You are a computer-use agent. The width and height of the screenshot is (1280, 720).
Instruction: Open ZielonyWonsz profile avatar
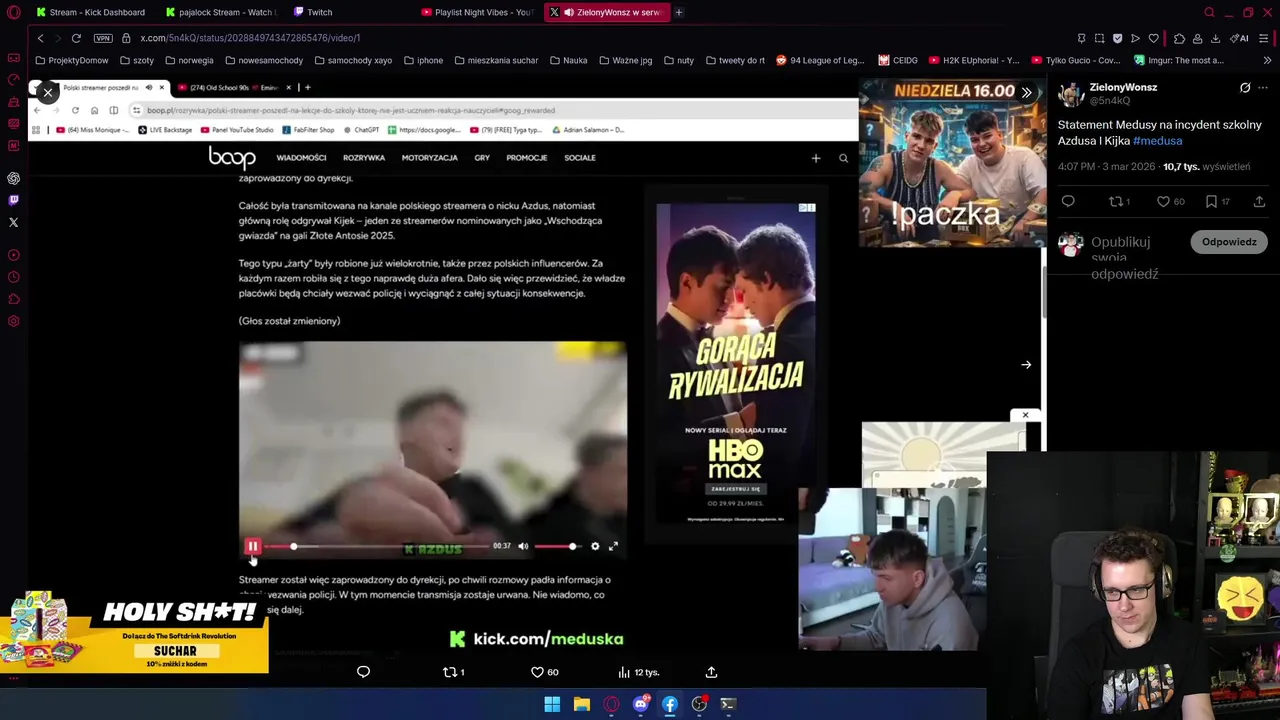[x=1071, y=94]
